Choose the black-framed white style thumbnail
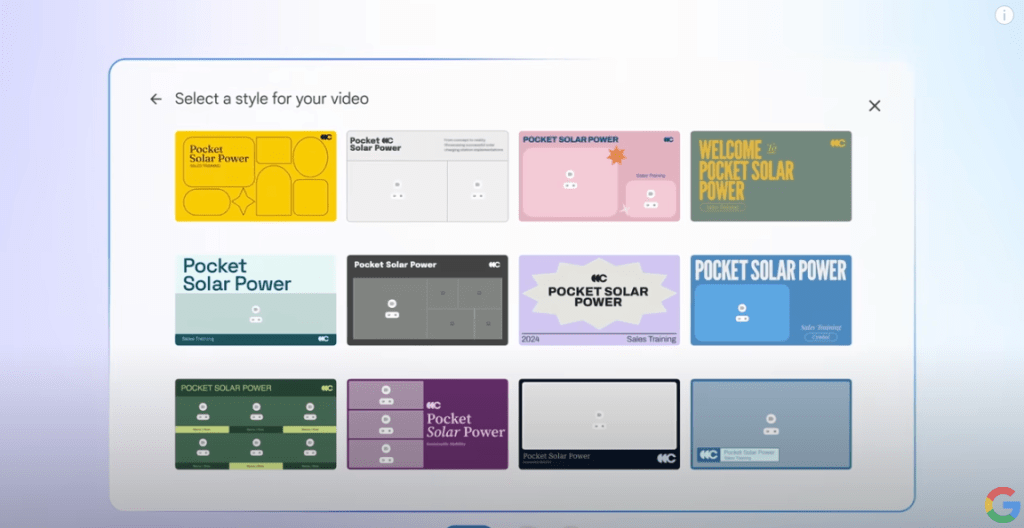 click(x=599, y=424)
